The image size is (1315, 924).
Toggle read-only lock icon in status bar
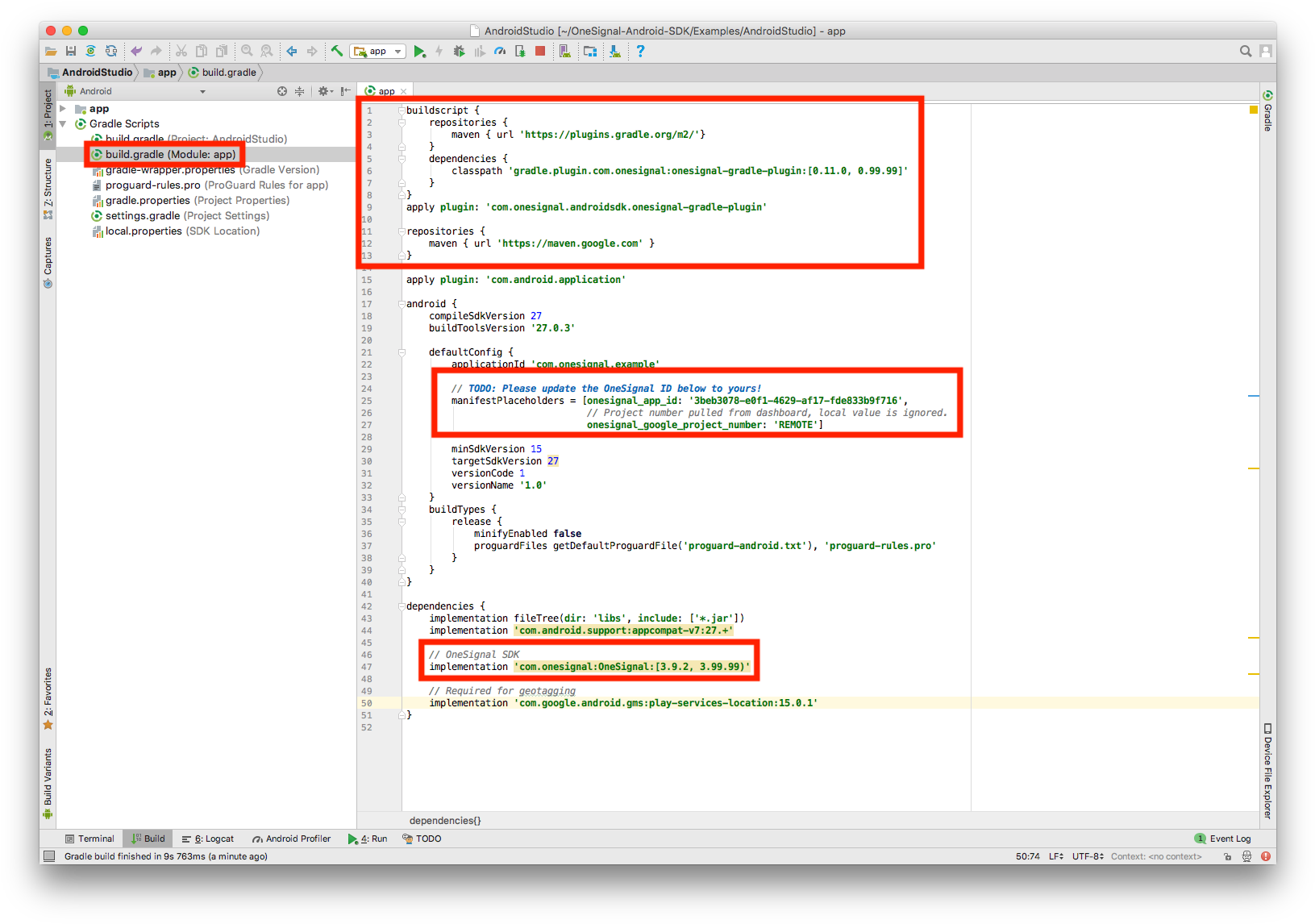(1227, 856)
